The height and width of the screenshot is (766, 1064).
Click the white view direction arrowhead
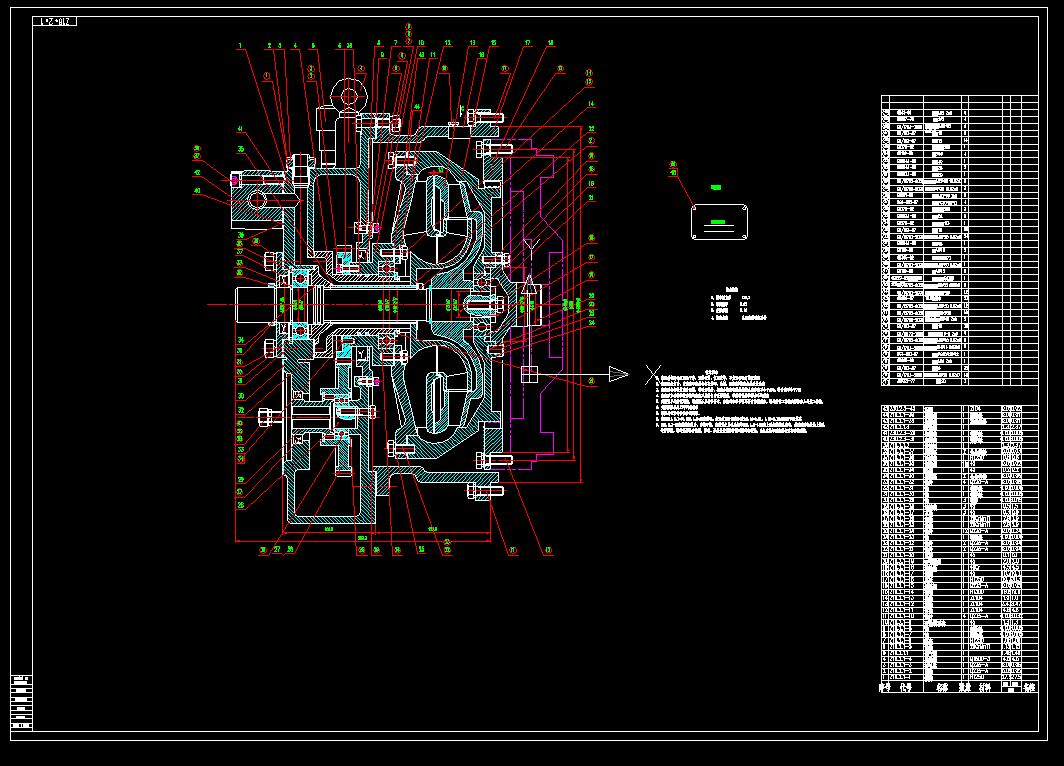pos(619,374)
